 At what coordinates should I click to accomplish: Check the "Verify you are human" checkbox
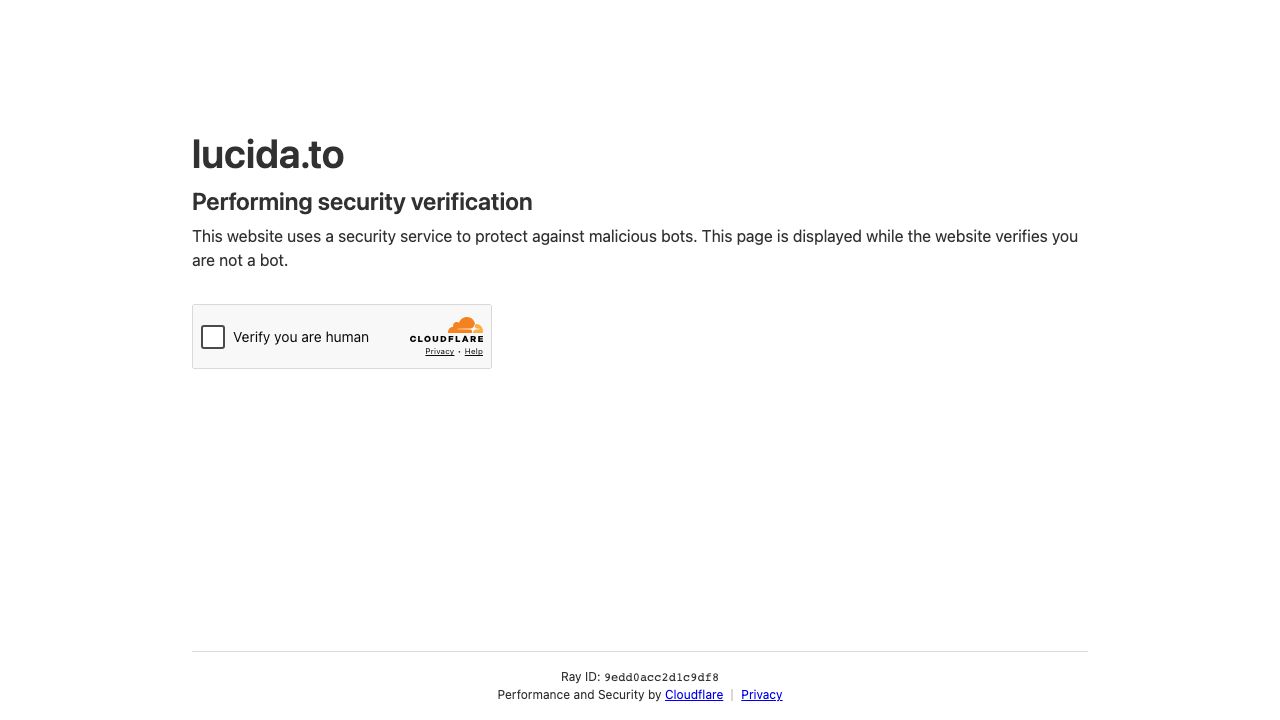coord(213,337)
